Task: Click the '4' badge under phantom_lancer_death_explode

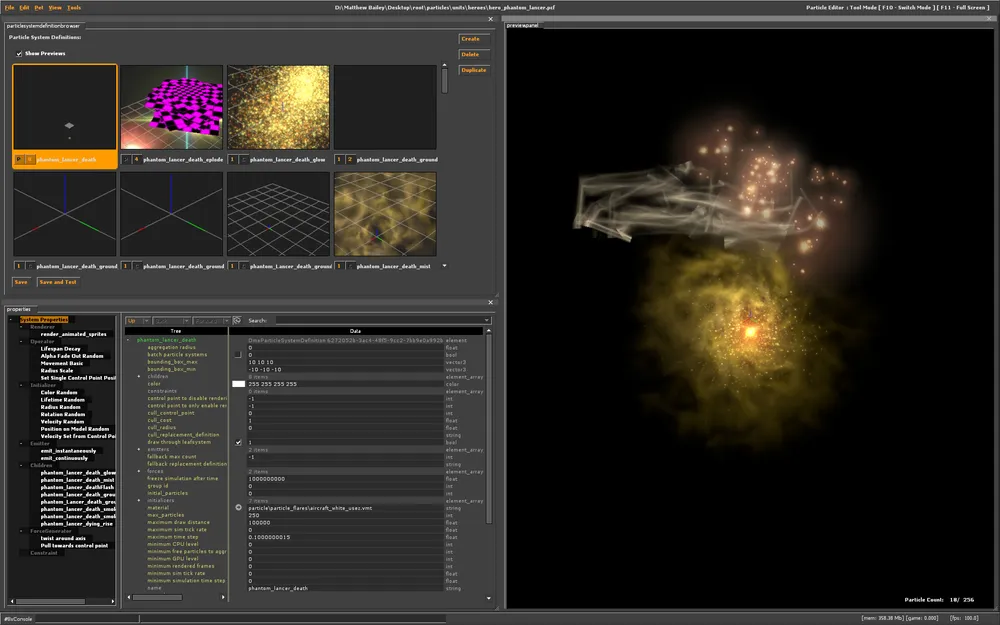Action: 135,159
